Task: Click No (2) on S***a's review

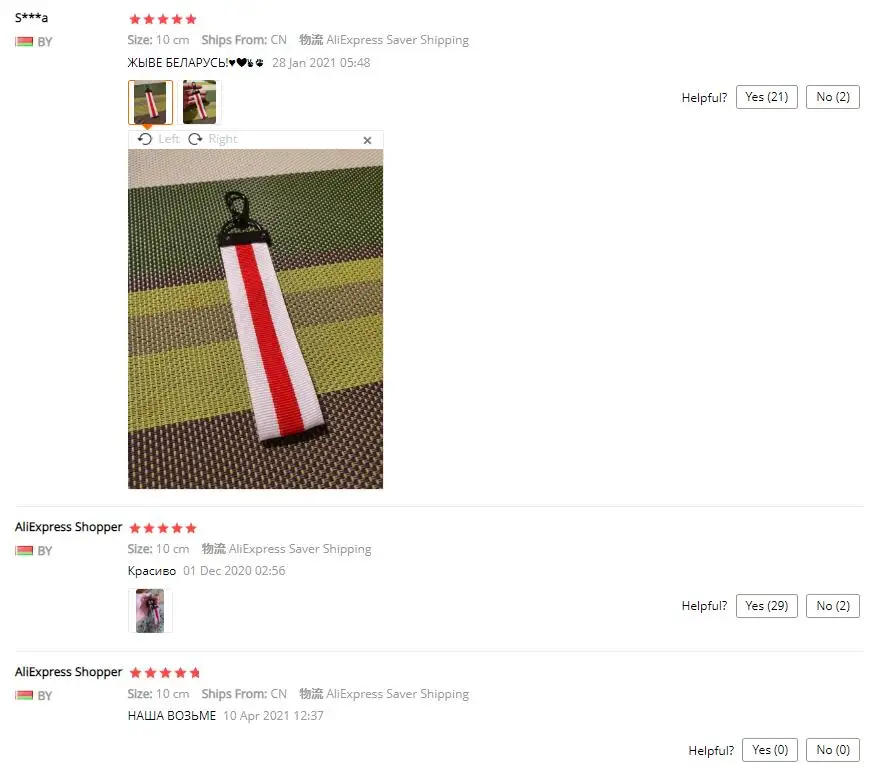Action: 833,97
